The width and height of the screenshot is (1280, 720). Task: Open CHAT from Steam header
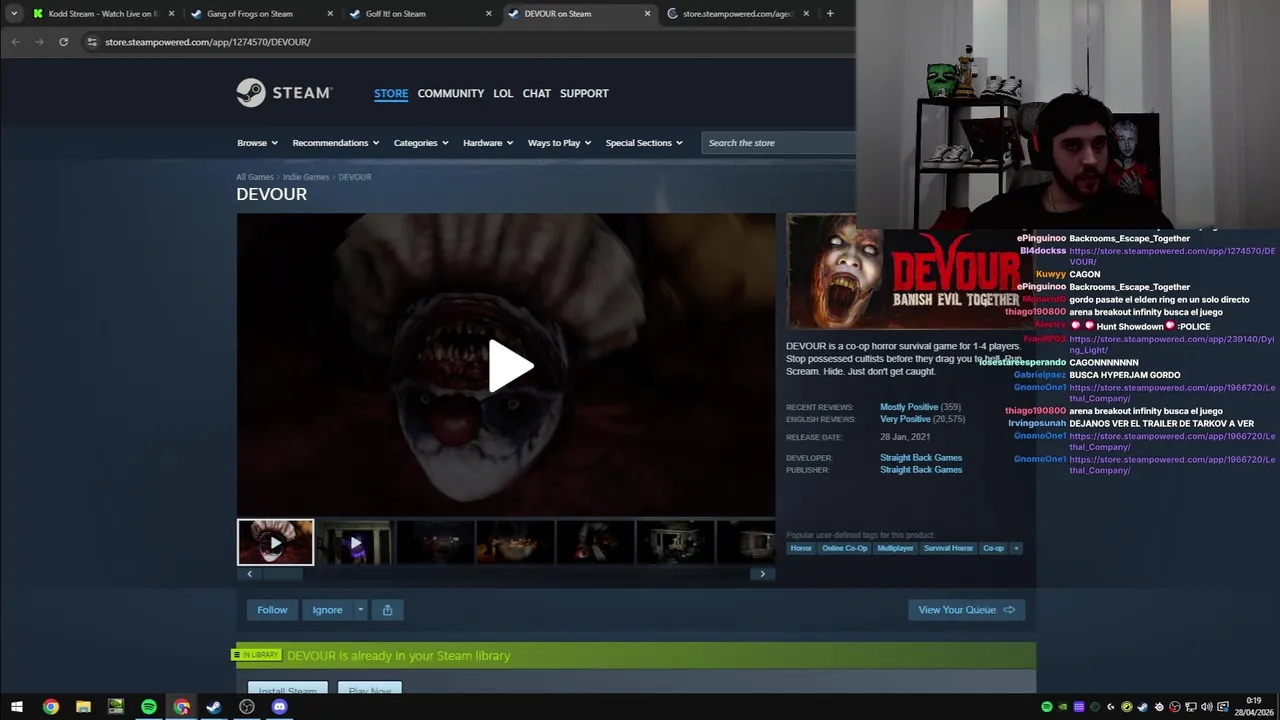tap(537, 93)
